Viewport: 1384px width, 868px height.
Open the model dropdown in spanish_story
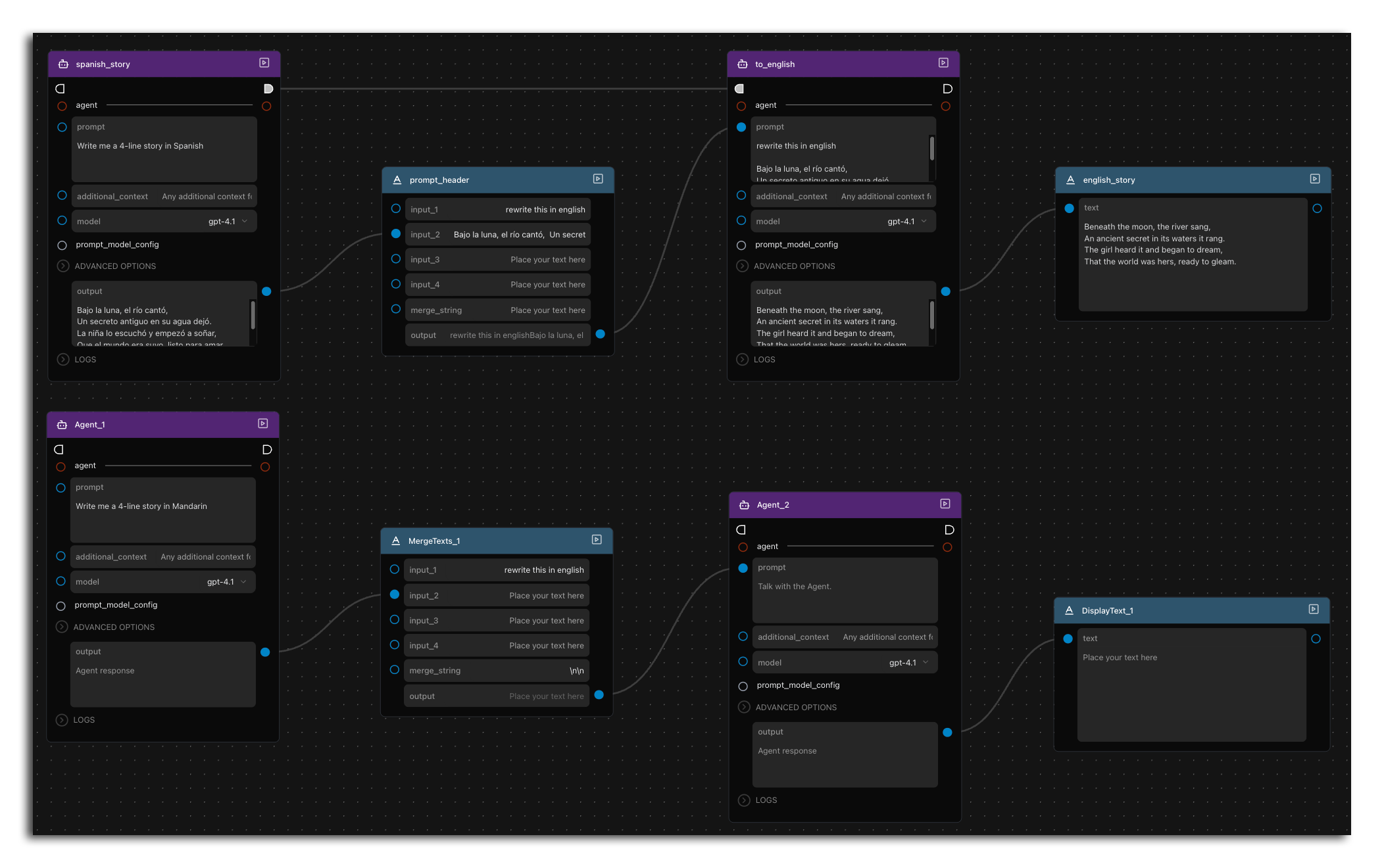164,222
